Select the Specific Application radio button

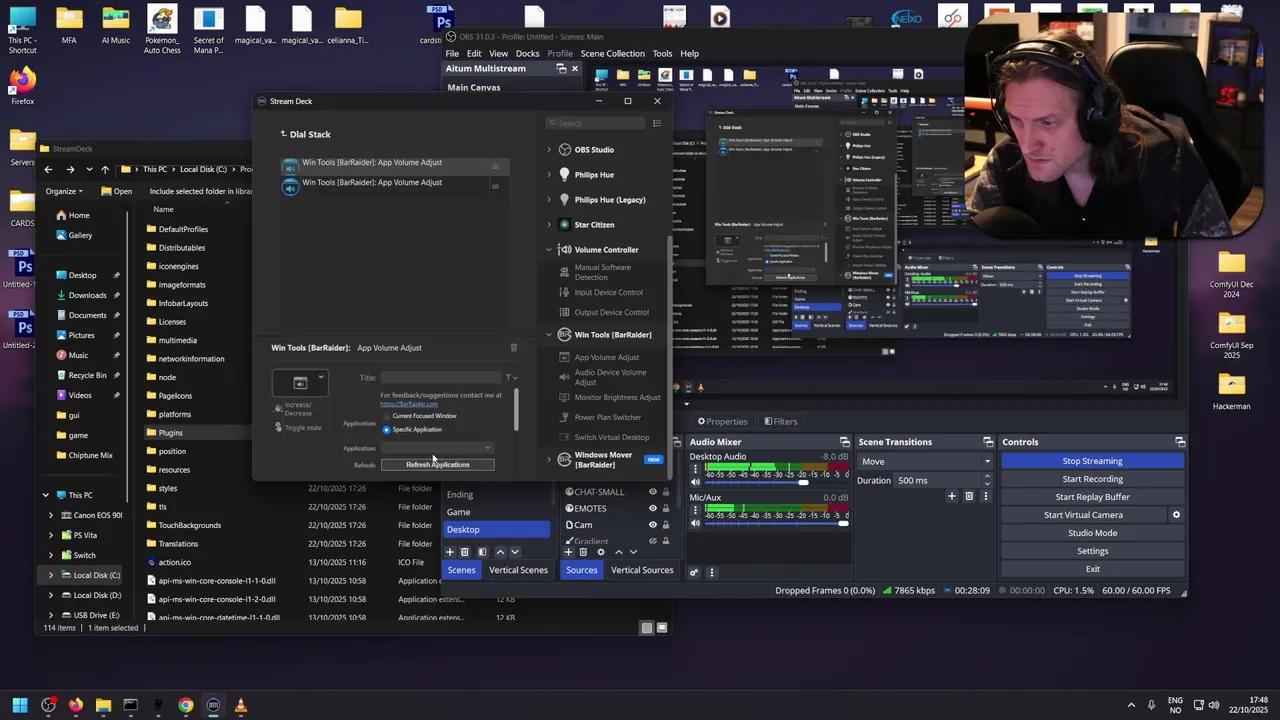click(387, 430)
